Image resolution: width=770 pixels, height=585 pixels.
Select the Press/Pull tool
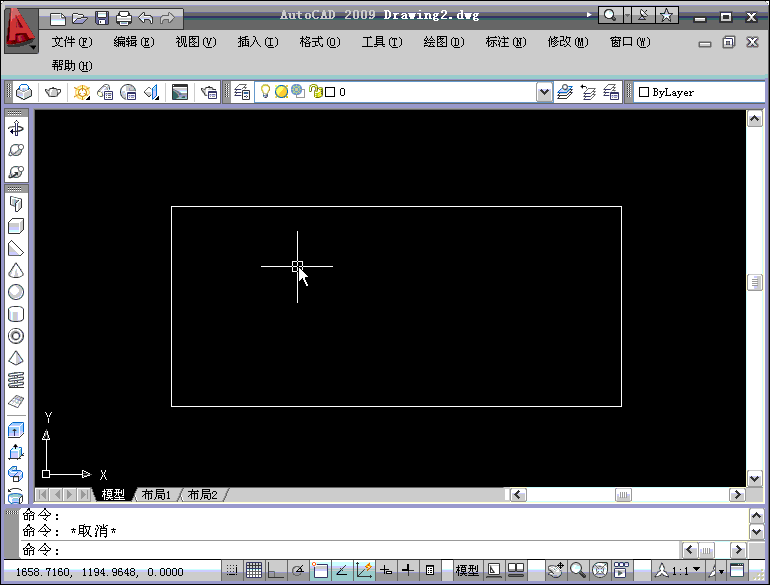(x=16, y=452)
